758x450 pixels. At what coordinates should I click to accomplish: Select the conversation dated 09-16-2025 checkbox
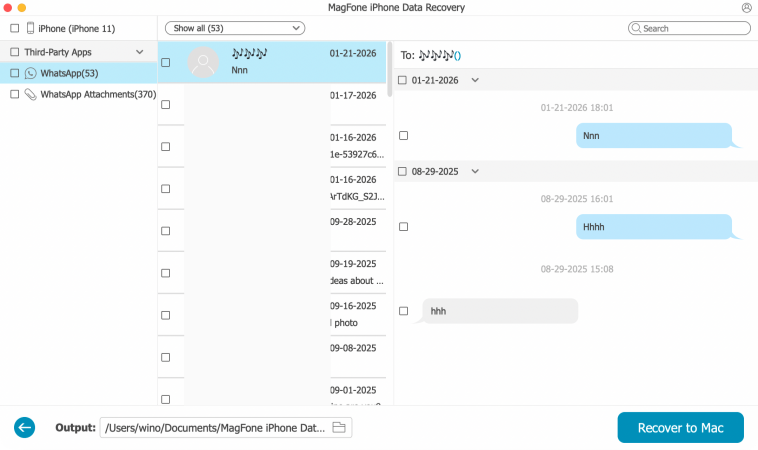(x=165, y=315)
